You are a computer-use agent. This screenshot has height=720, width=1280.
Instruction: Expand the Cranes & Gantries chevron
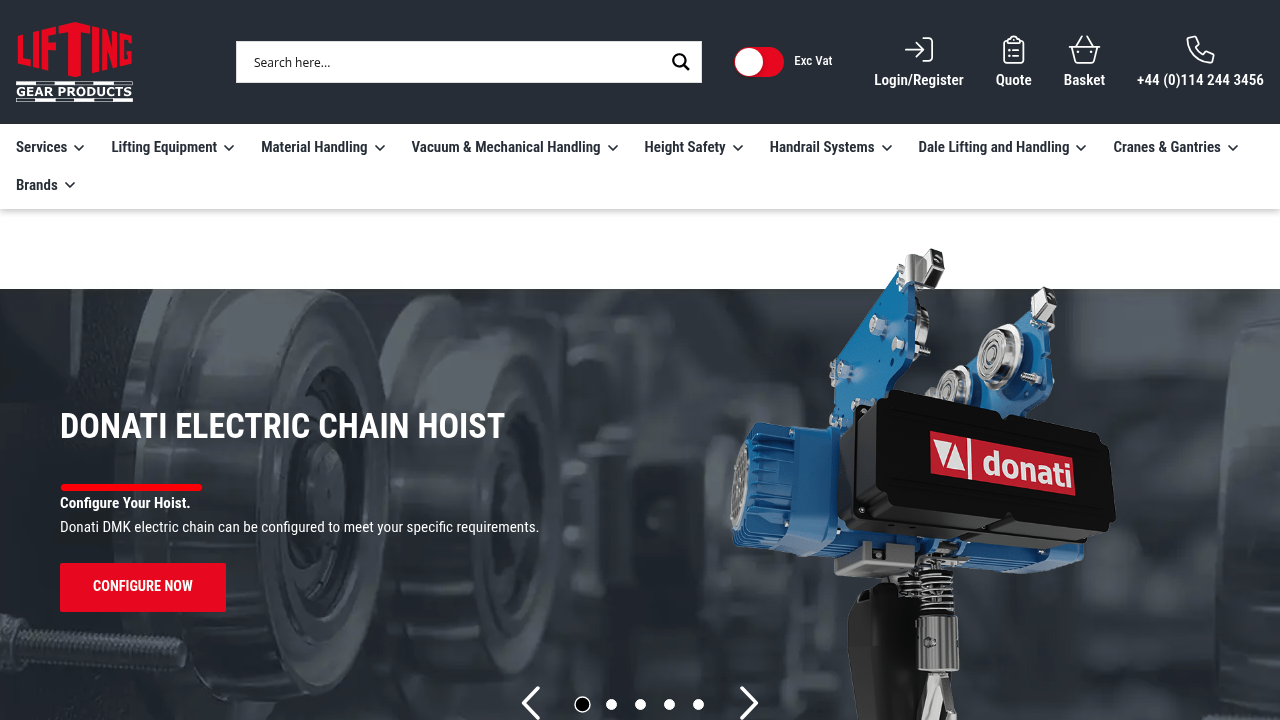1233,148
